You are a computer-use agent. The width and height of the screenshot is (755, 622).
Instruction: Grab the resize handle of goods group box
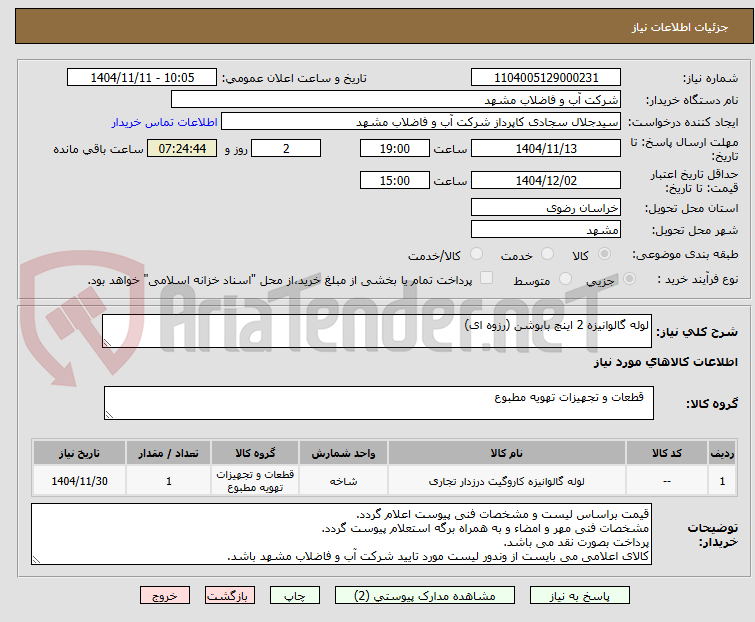pyautogui.click(x=109, y=415)
